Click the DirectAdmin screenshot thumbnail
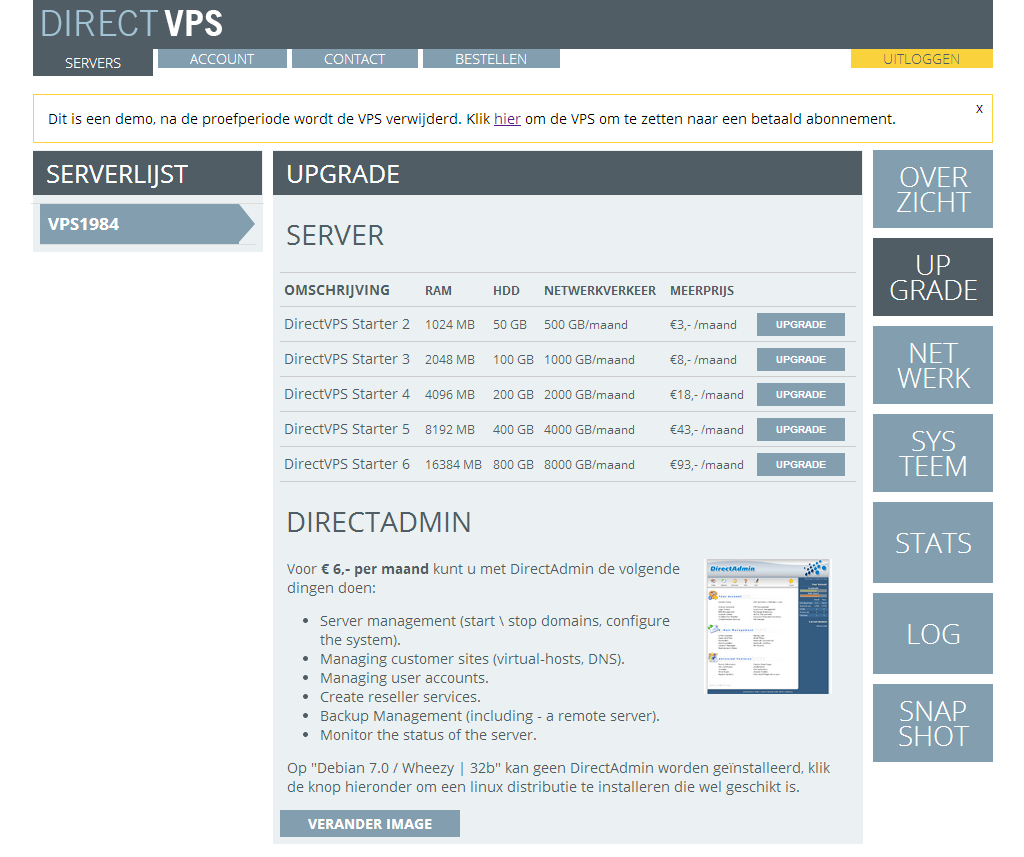Image resolution: width=1024 pixels, height=857 pixels. click(768, 627)
